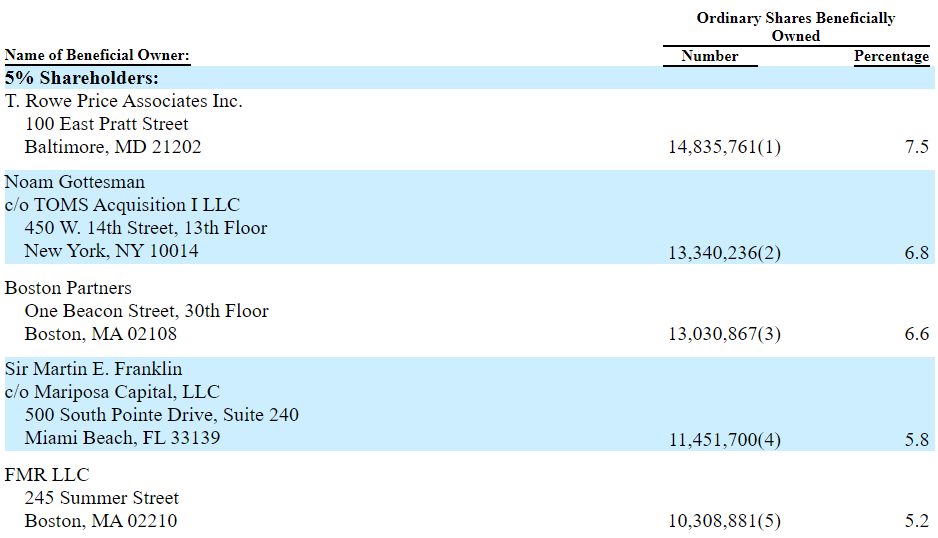Viewport: 938px width, 538px height.
Task: Click T. Rowe Price's share count 14,835,761(1)
Action: pyautogui.click(x=724, y=147)
